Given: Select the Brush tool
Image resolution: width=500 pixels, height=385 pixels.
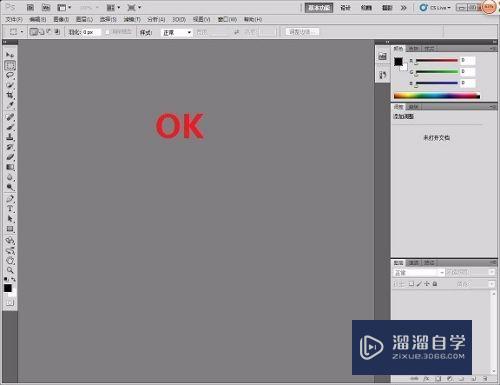Looking at the screenshot, I should (10, 127).
